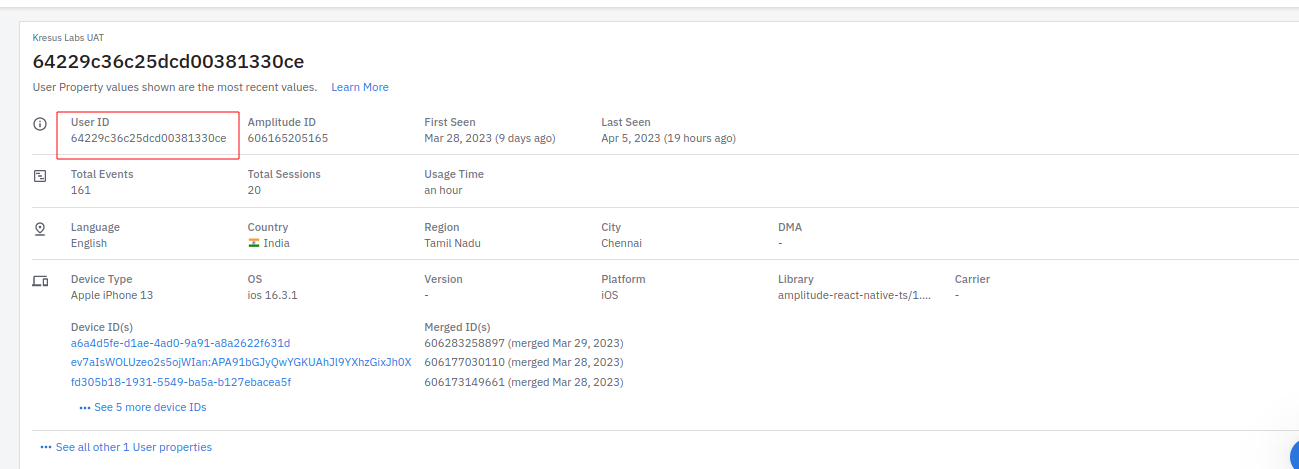
Task: Click the large user ID page heading
Action: (x=168, y=61)
